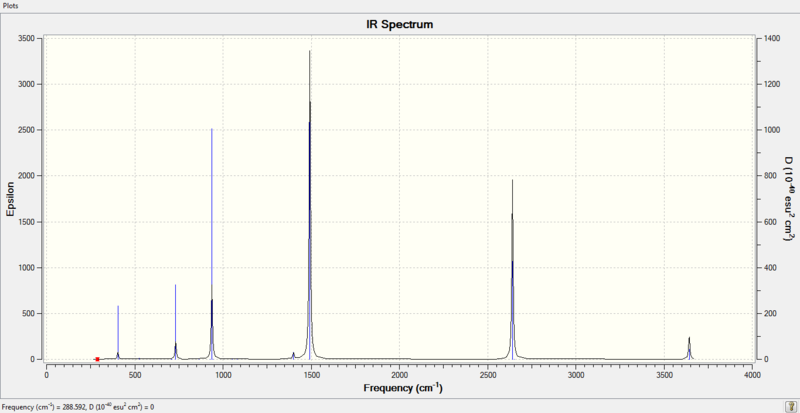Click the Epsilon axis label
800x413 pixels.
10,199
